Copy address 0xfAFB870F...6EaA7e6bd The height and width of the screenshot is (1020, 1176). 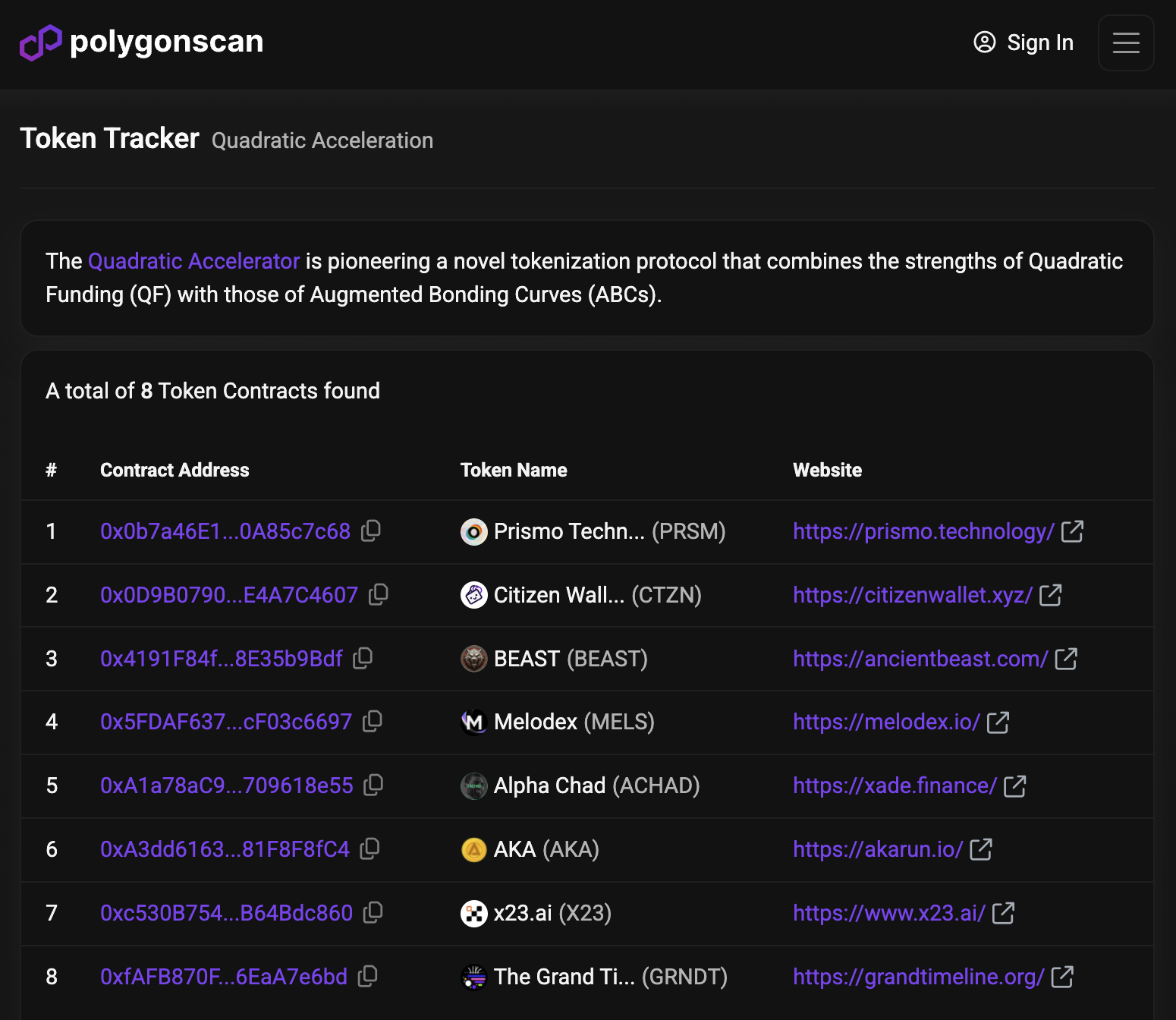[x=367, y=977]
